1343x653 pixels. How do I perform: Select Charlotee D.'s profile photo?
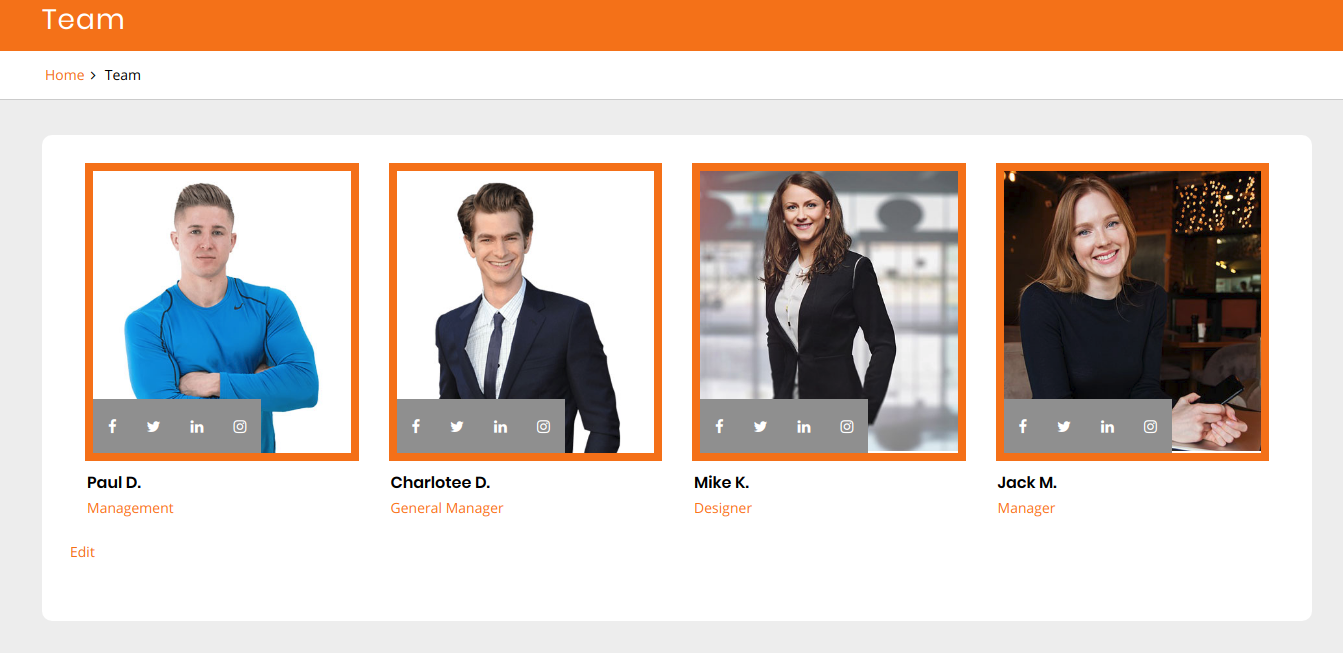point(525,312)
